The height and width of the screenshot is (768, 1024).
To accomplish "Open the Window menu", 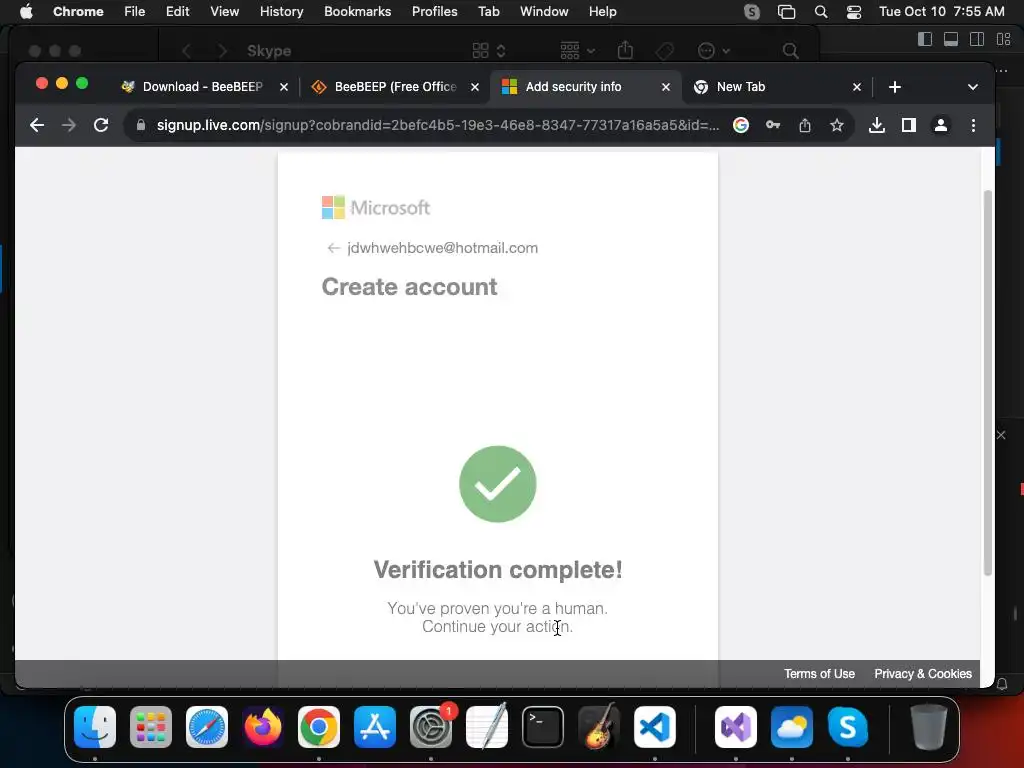I will pos(544,12).
